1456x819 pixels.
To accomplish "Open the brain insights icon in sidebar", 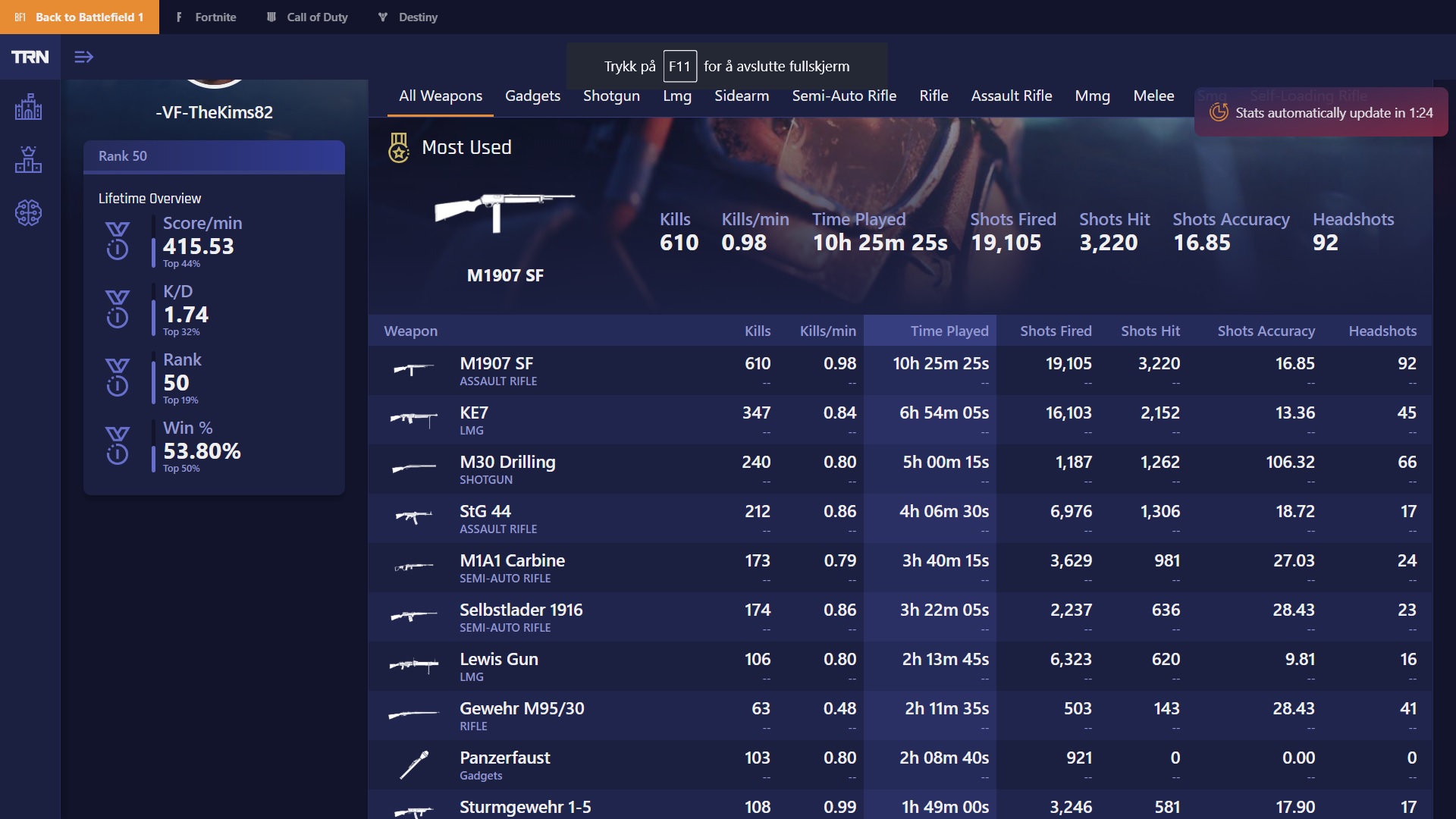I will click(x=28, y=212).
